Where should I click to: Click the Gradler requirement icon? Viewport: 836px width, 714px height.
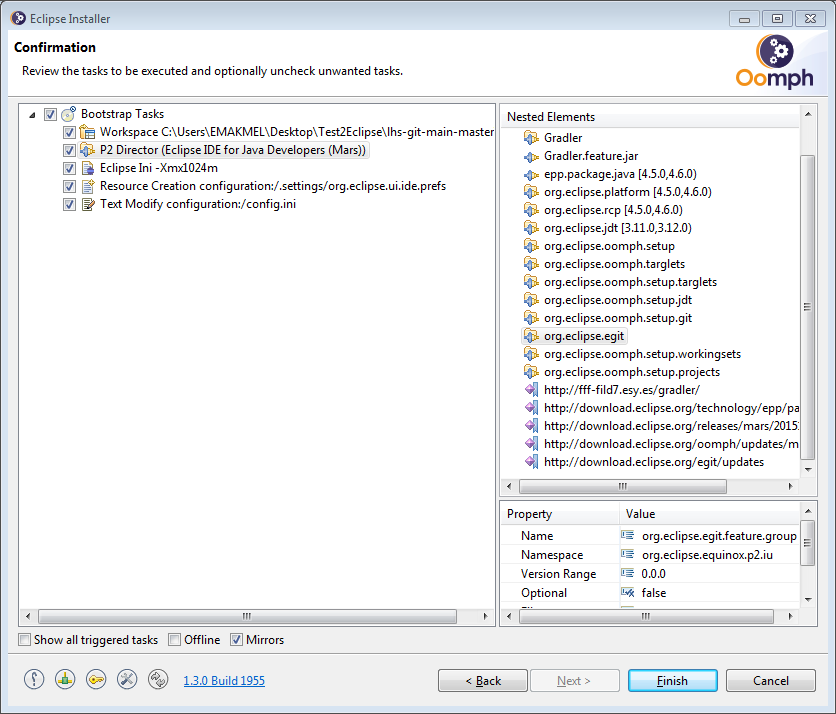click(x=531, y=138)
